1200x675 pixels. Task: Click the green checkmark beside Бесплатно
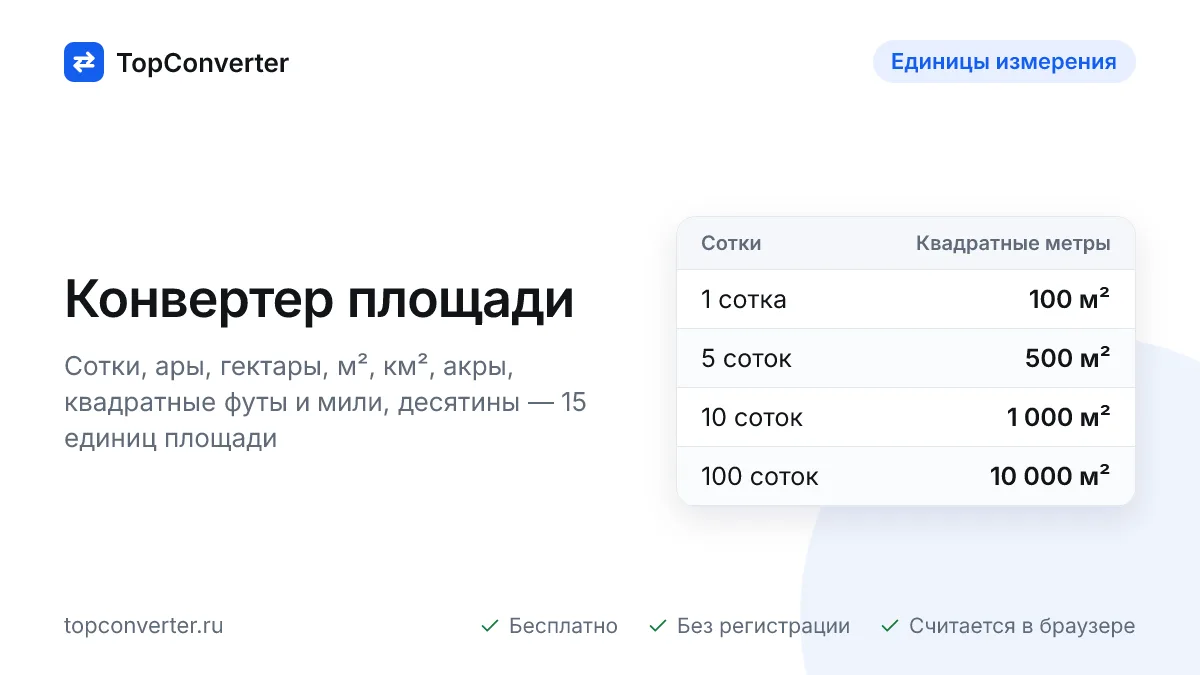(490, 626)
